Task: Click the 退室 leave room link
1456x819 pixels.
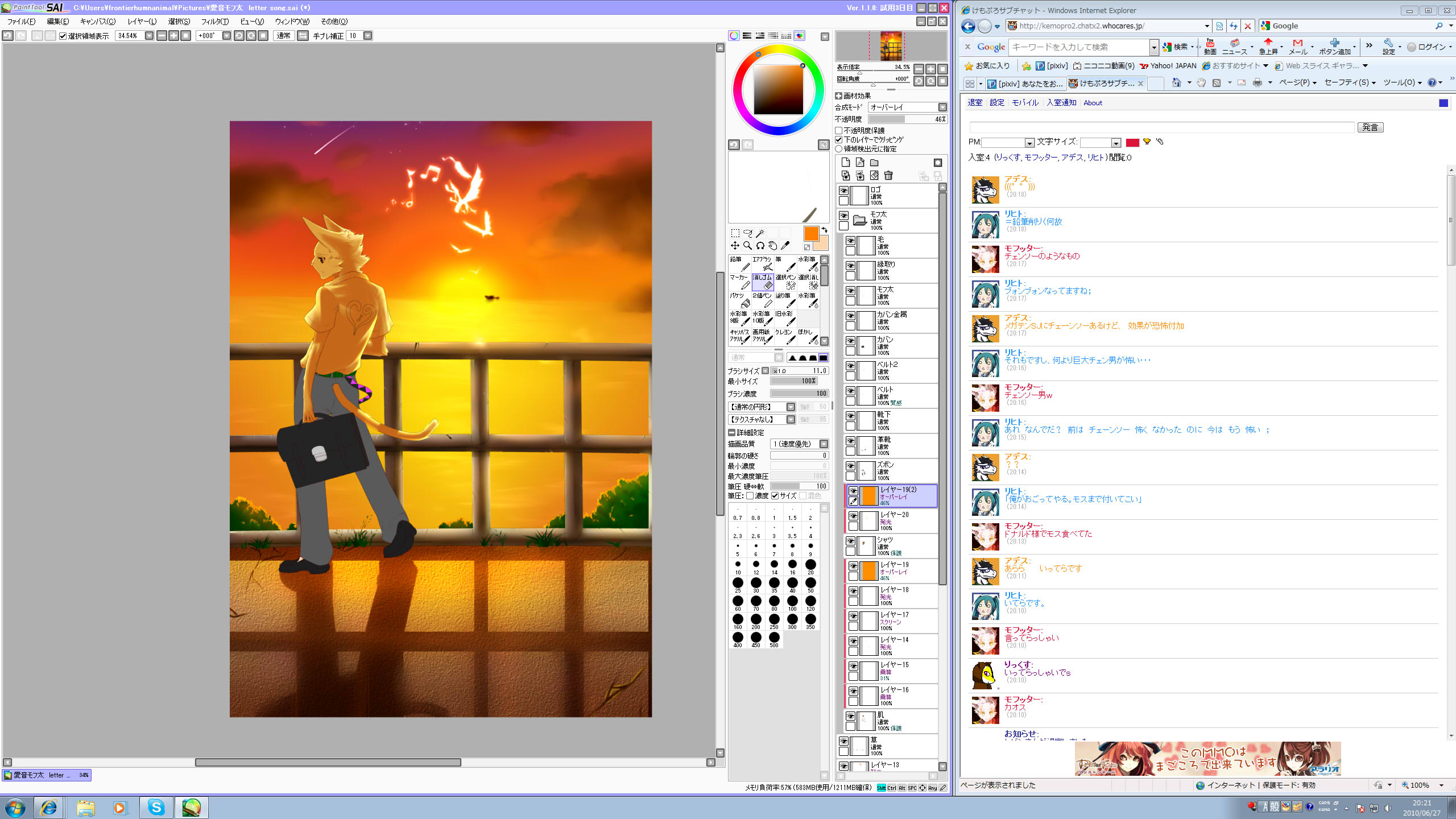Action: 975,102
